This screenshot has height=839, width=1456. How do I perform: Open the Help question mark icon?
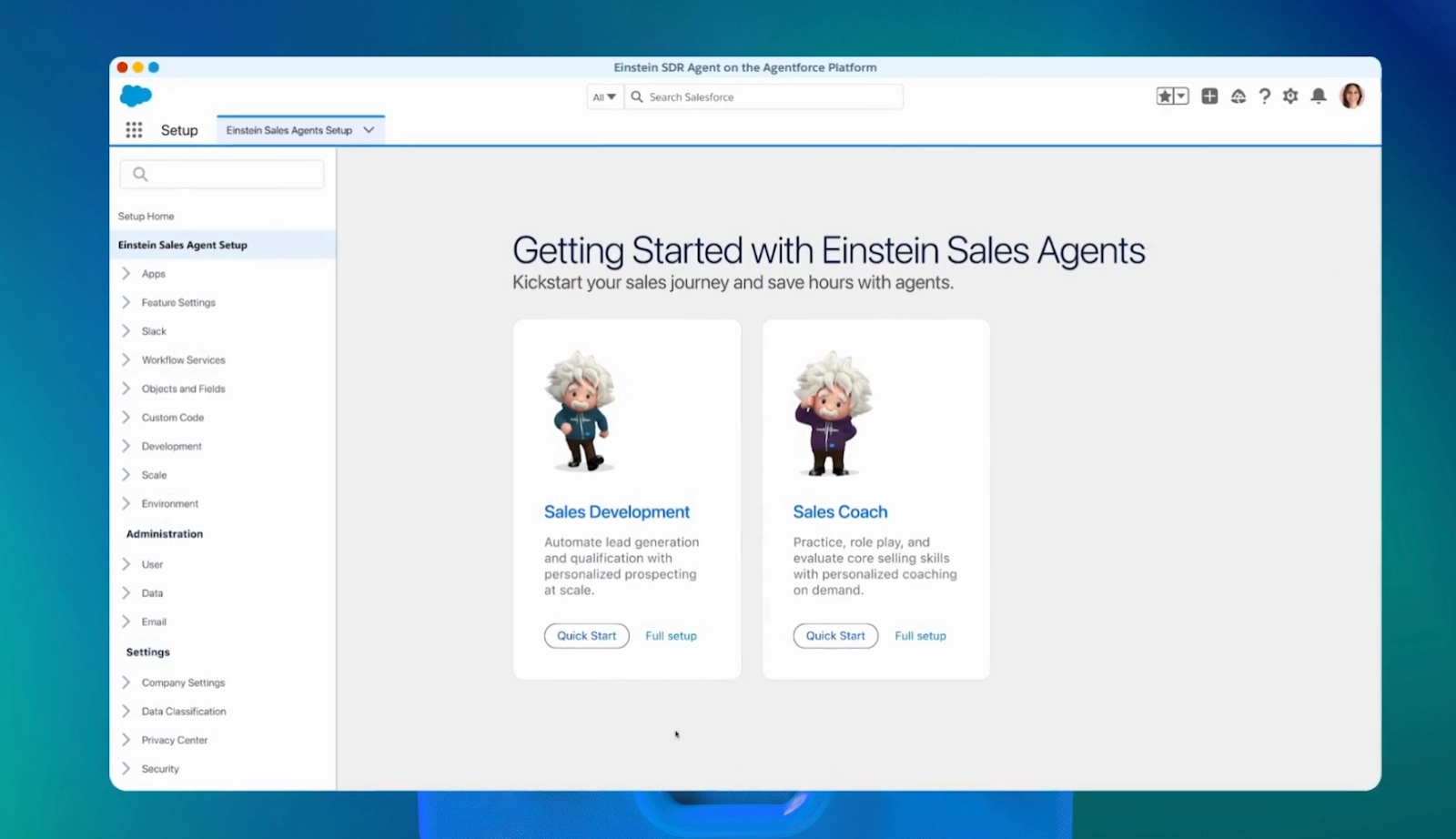[1265, 96]
